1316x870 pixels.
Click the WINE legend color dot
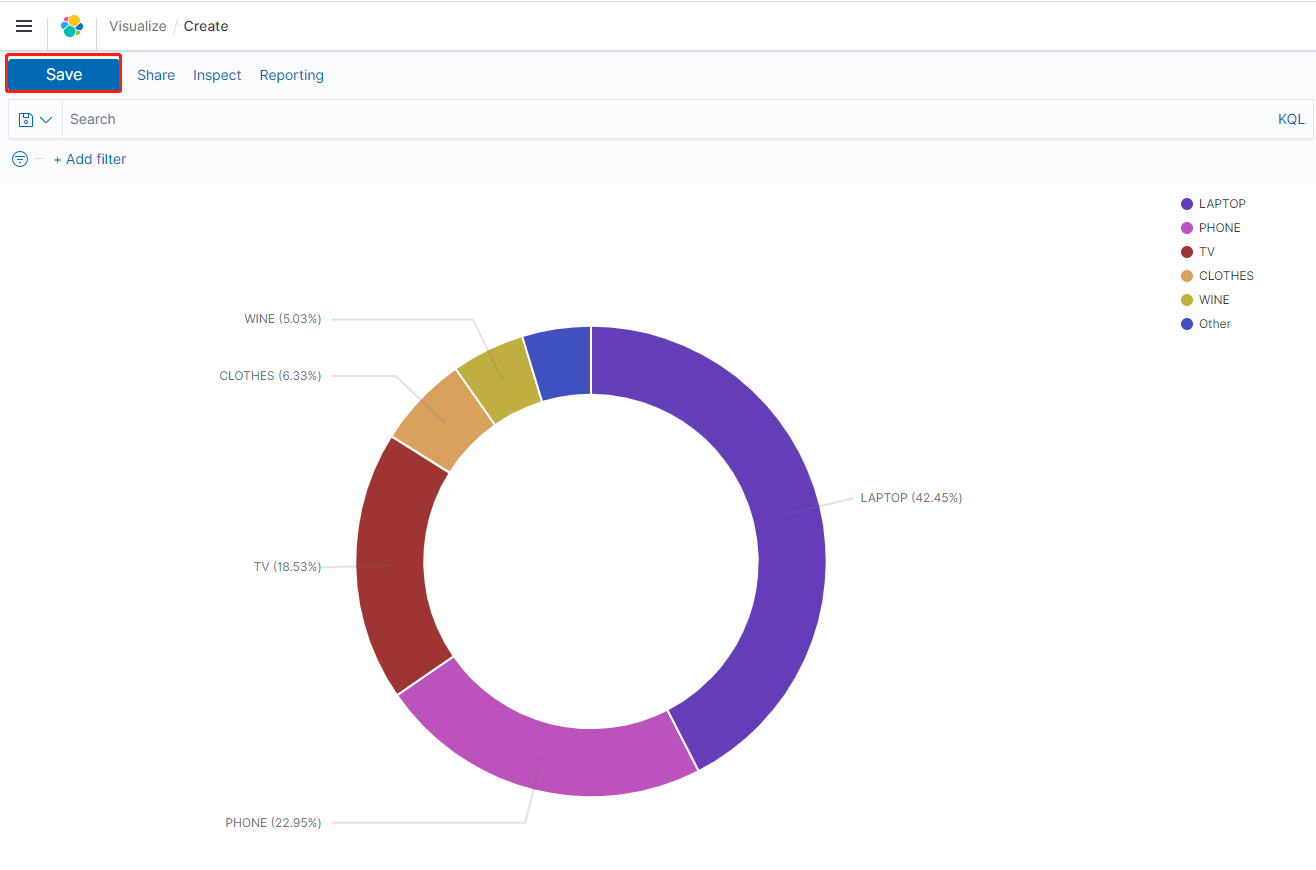click(x=1187, y=300)
